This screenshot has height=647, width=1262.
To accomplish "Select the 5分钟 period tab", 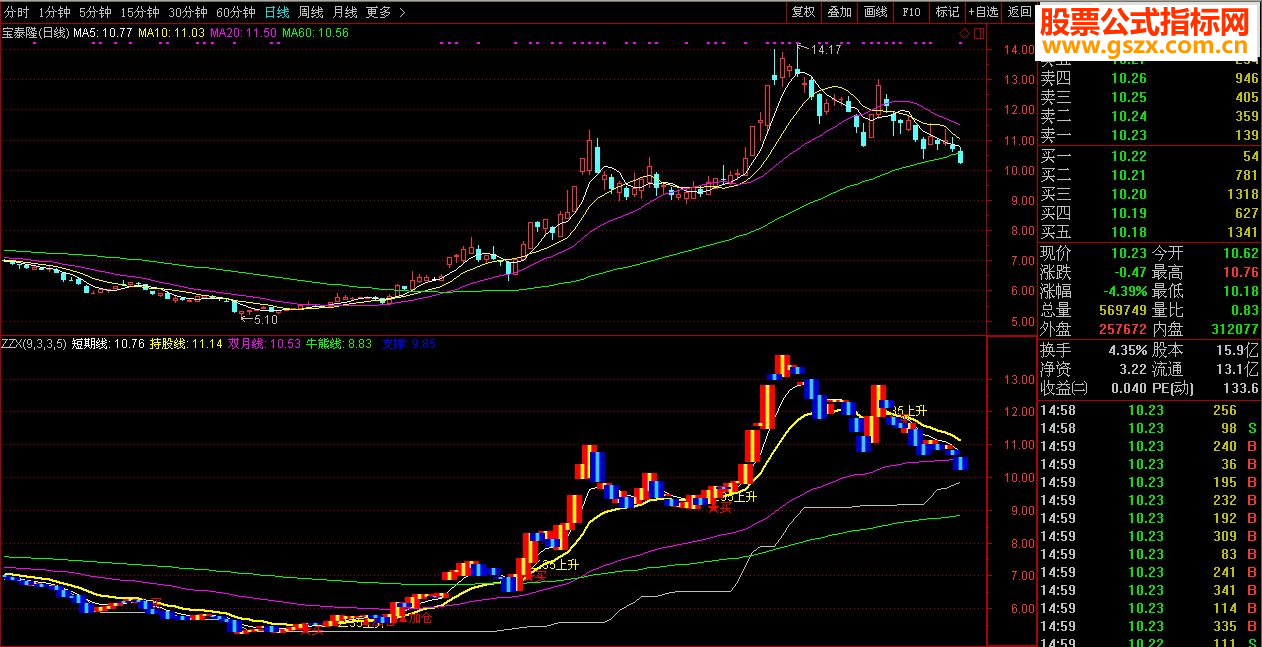I will point(95,12).
